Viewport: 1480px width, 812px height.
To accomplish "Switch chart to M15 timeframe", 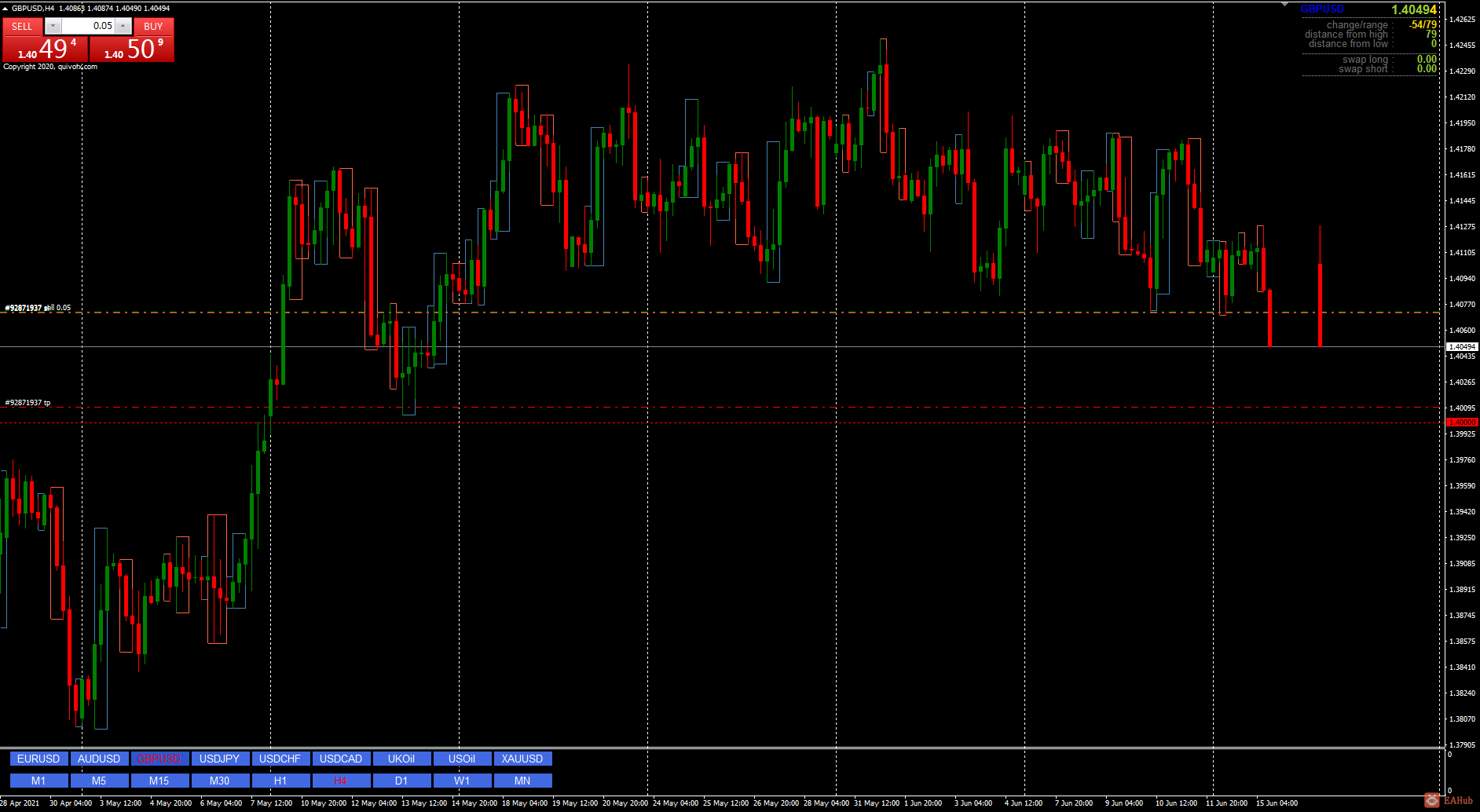I will click(159, 781).
